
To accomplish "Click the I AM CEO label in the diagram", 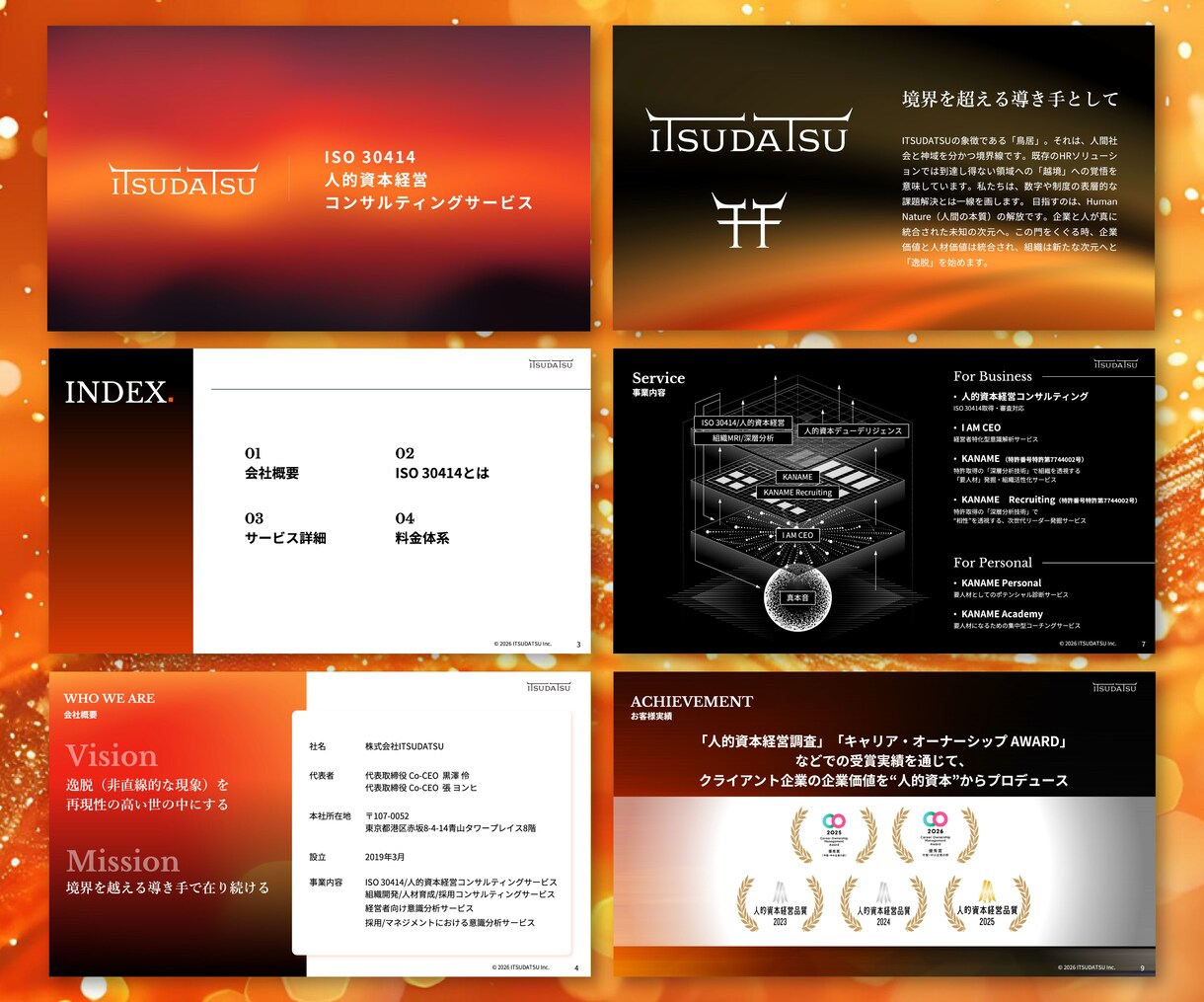I will [797, 535].
